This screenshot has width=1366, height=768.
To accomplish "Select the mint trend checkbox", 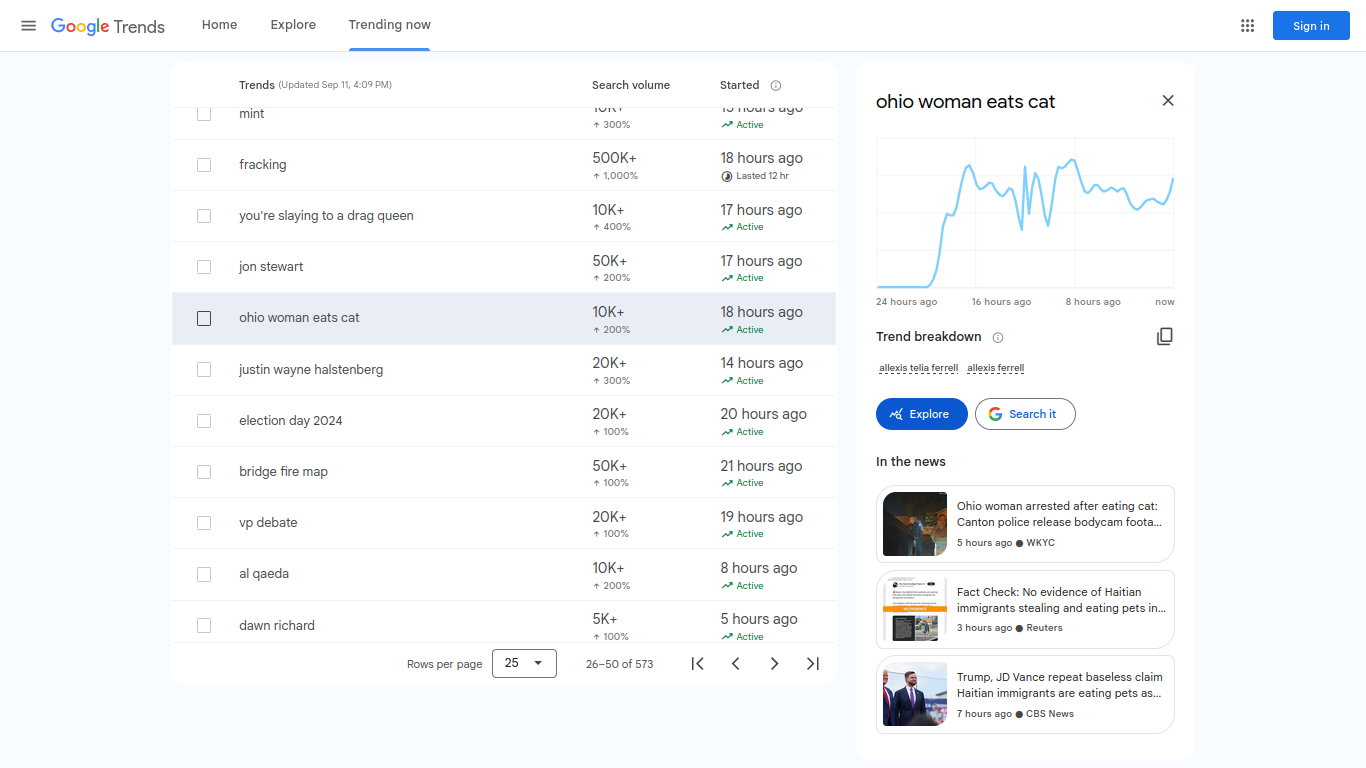I will (x=204, y=114).
